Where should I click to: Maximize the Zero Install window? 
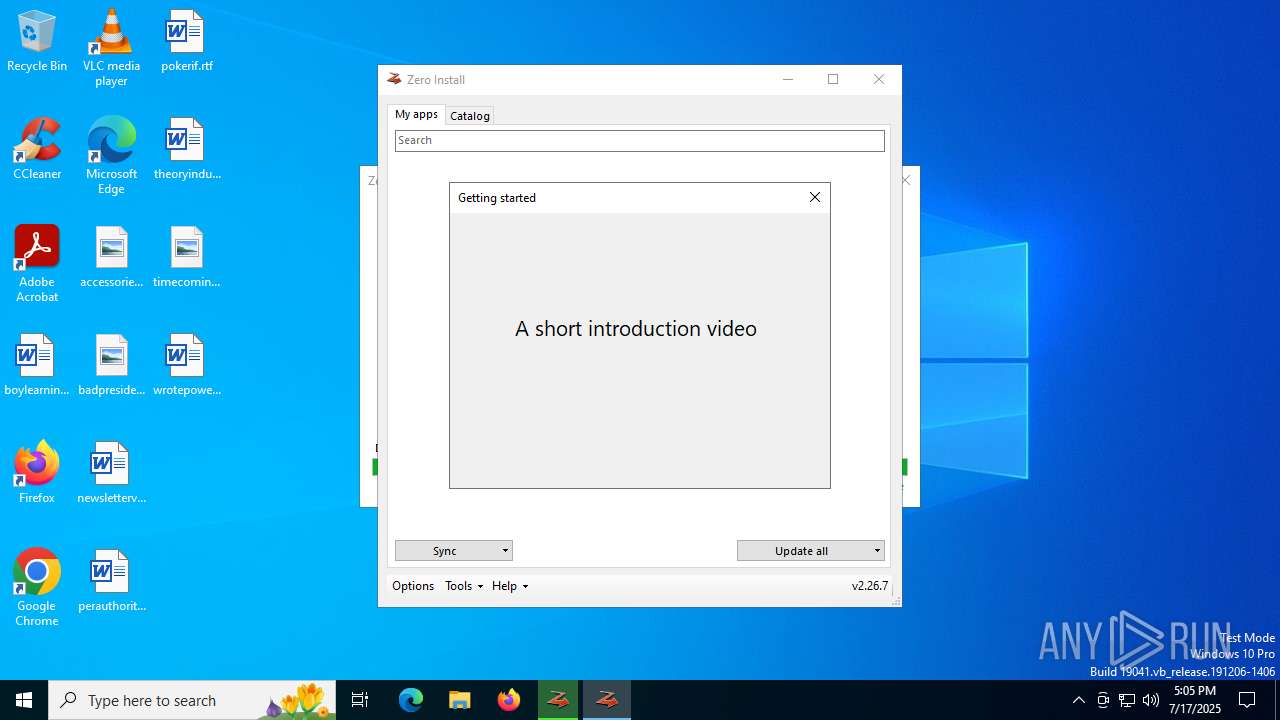point(833,80)
